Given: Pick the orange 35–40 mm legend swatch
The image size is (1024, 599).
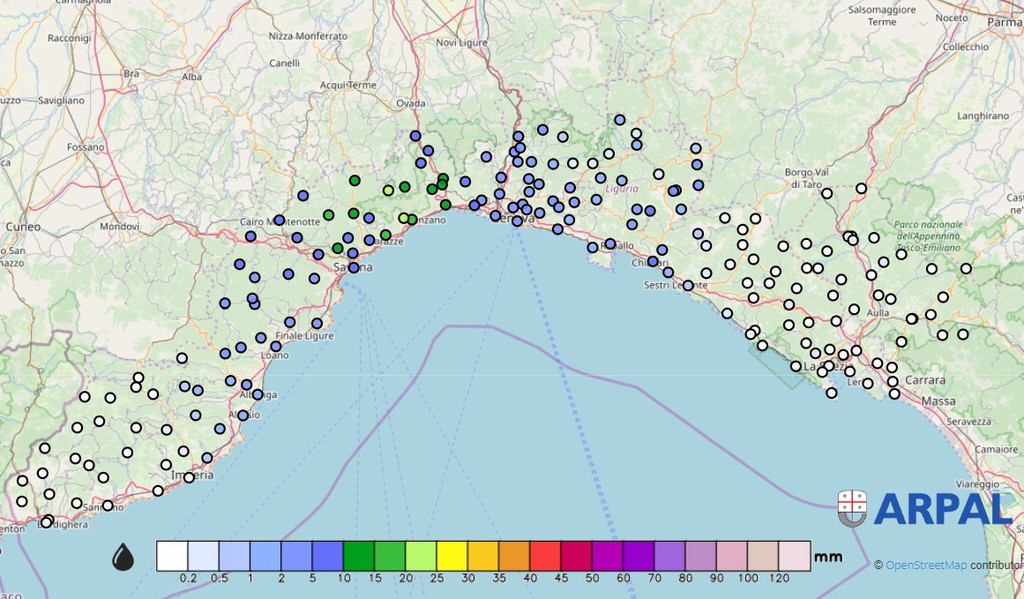Looking at the screenshot, I should click(515, 556).
